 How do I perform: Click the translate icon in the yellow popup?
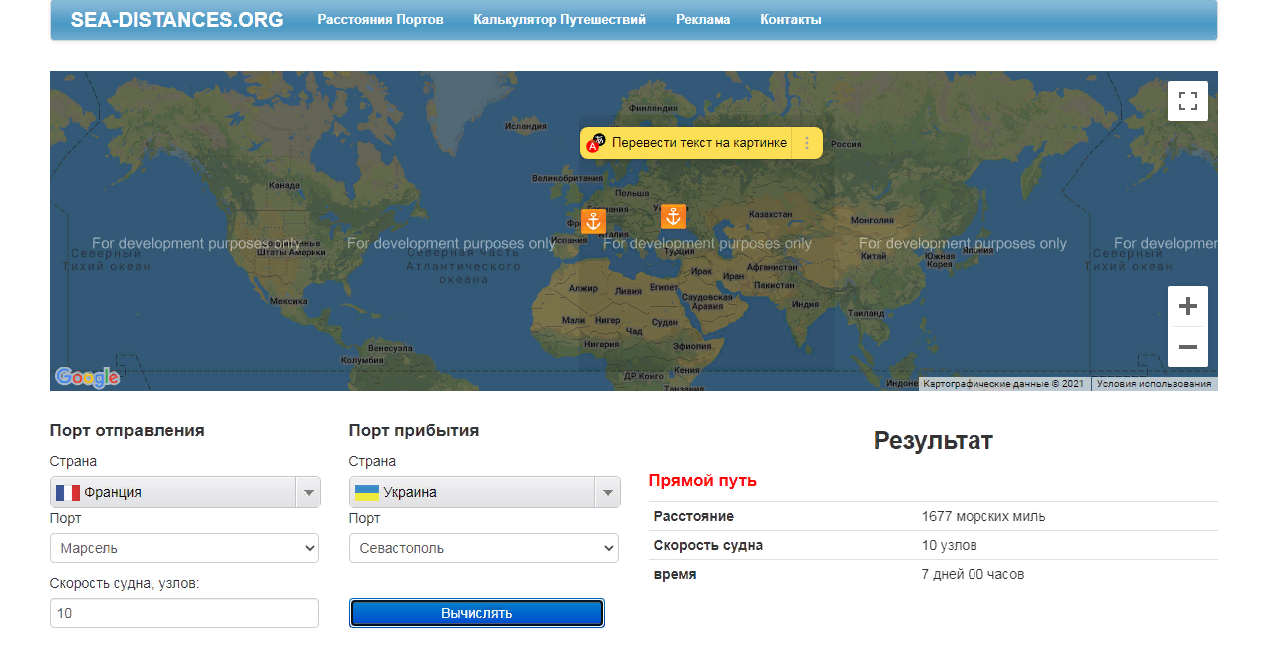(x=596, y=143)
